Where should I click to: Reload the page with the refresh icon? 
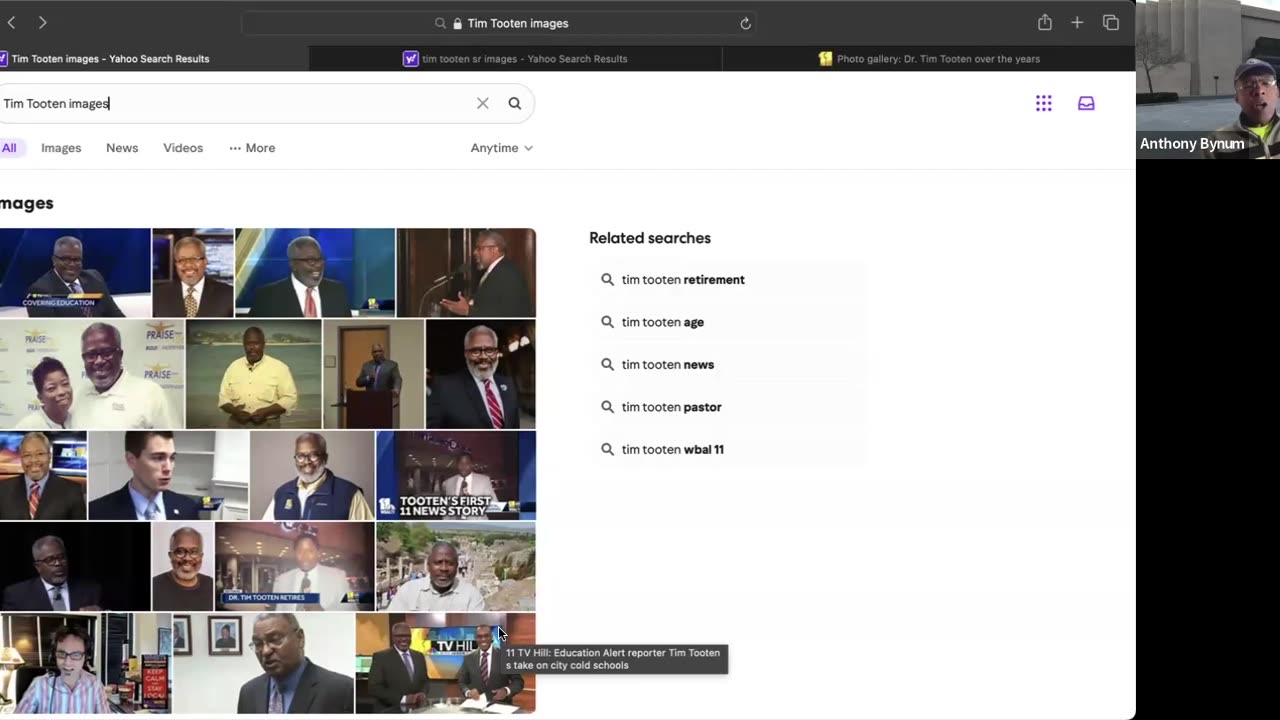pyautogui.click(x=745, y=23)
